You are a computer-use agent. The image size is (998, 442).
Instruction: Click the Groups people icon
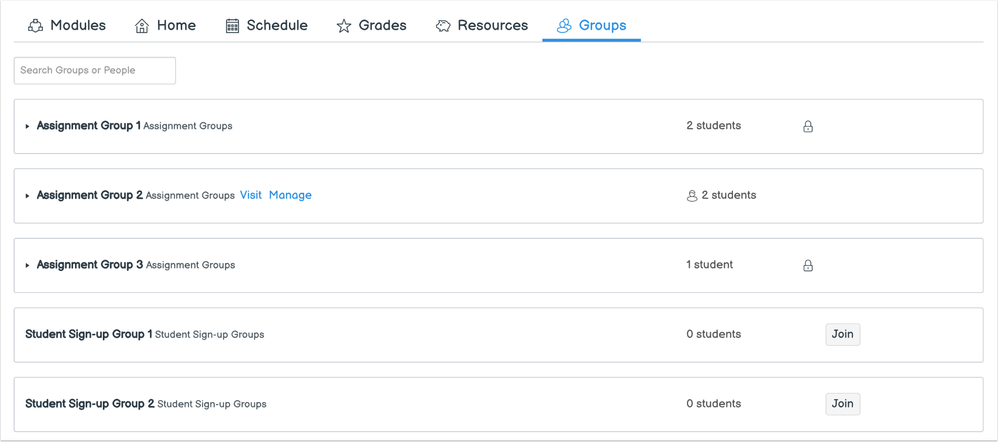pyautogui.click(x=564, y=26)
